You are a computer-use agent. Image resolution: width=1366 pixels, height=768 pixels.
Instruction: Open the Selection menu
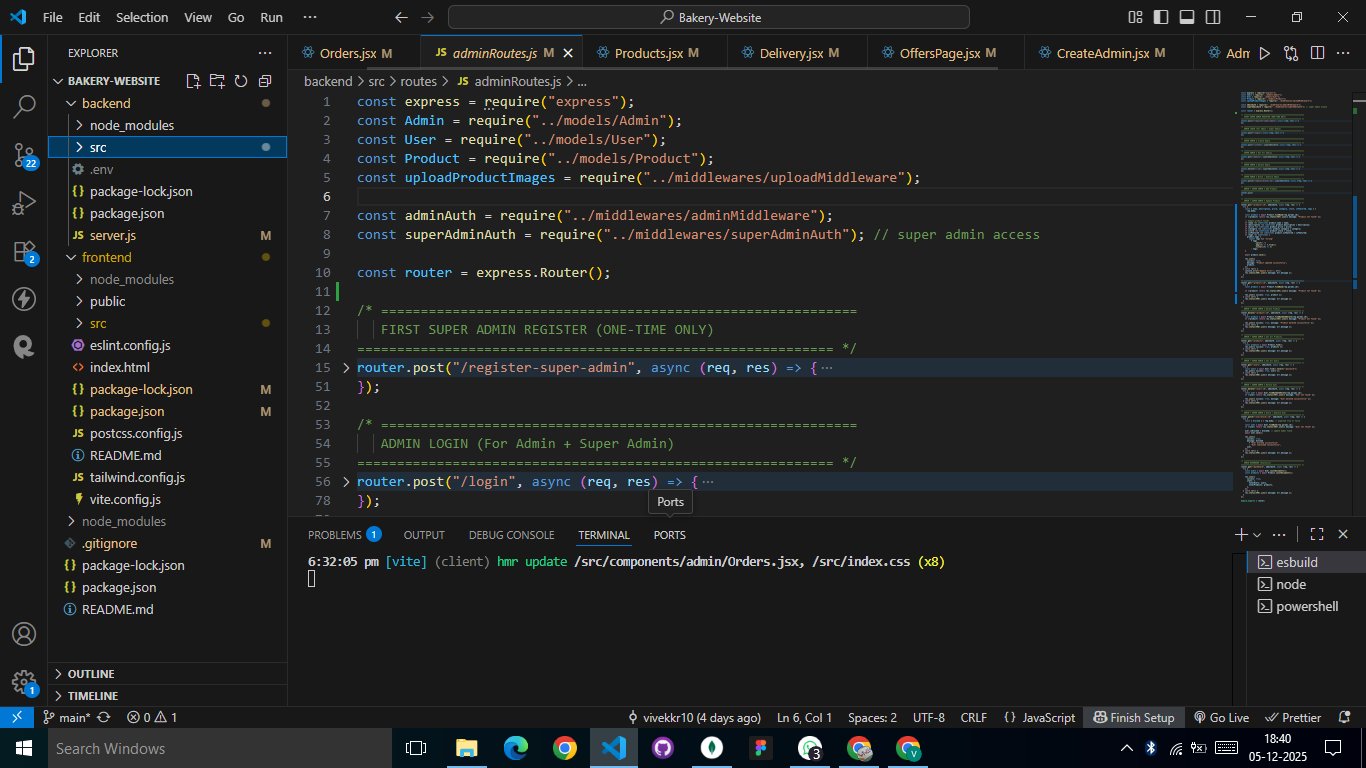[x=142, y=18]
